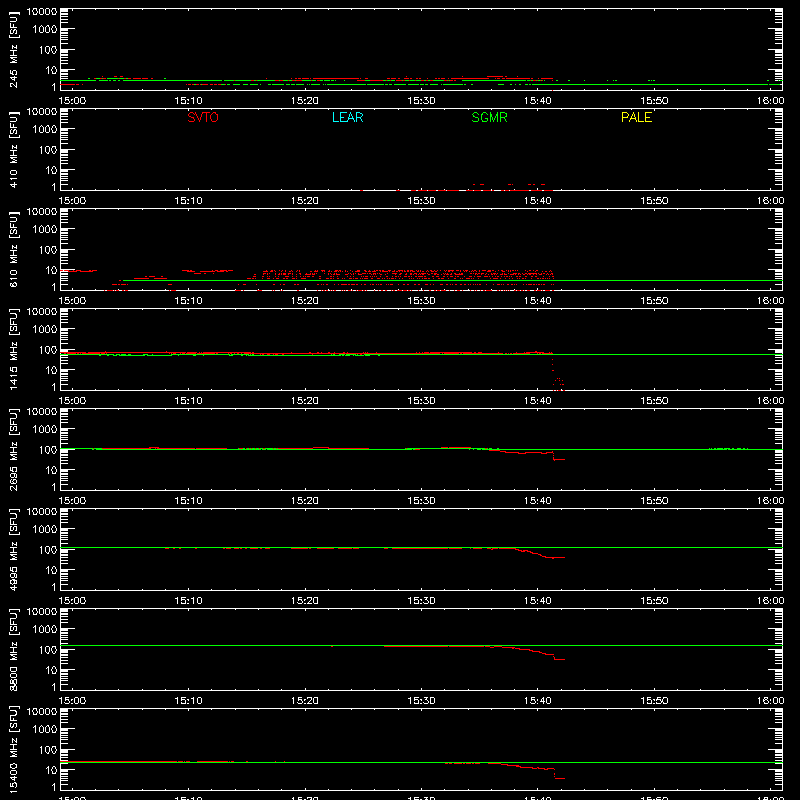This screenshot has height=800, width=800.
Task: Select the 8800 MHz [SFU] axis title
Action: pos(14,649)
